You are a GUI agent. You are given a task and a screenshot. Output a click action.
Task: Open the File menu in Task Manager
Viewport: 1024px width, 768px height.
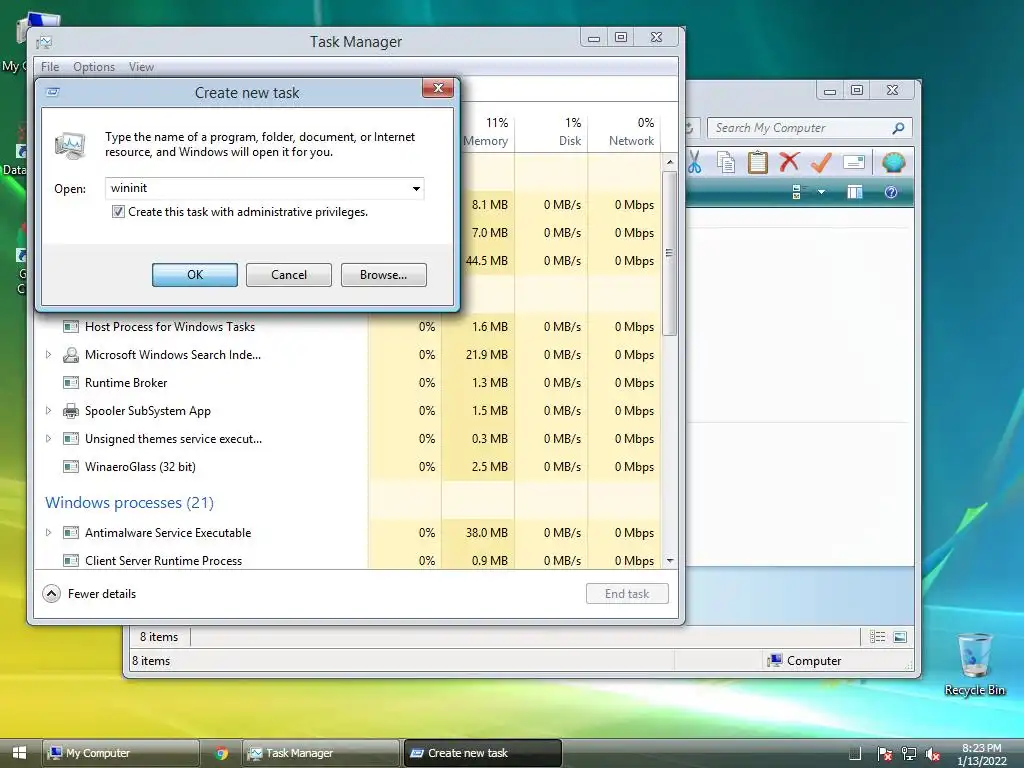coord(50,67)
